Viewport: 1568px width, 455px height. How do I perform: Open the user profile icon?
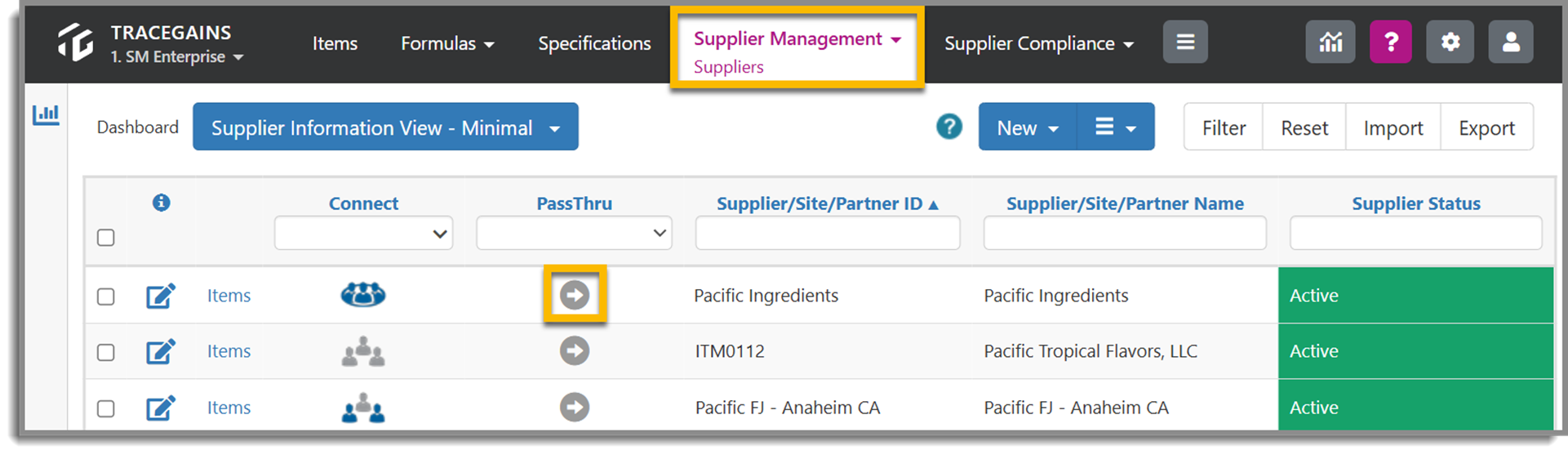pos(1511,42)
